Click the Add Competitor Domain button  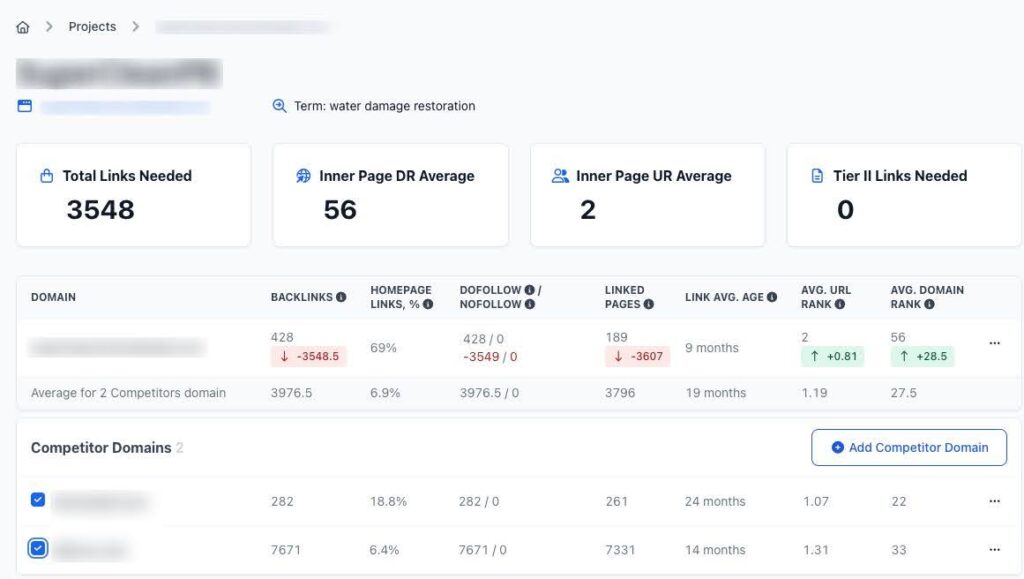908,448
